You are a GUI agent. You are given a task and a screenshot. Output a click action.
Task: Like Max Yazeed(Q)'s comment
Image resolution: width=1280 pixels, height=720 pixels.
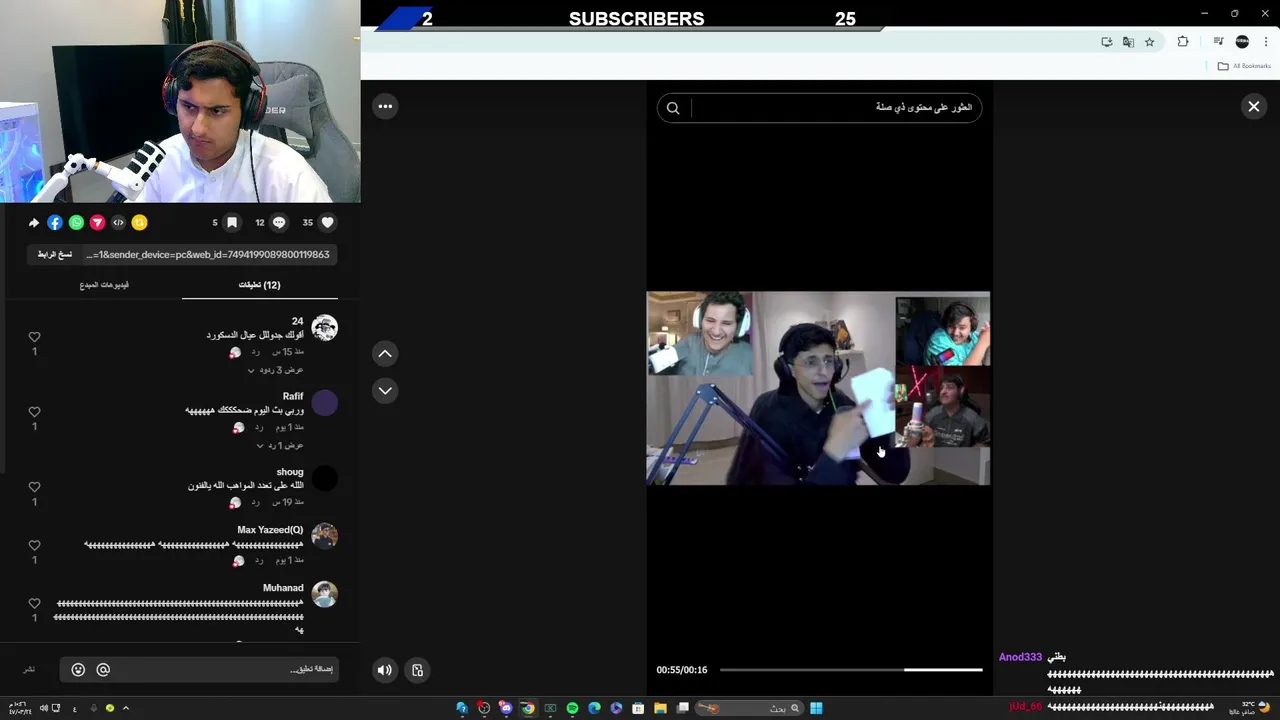tap(34, 545)
